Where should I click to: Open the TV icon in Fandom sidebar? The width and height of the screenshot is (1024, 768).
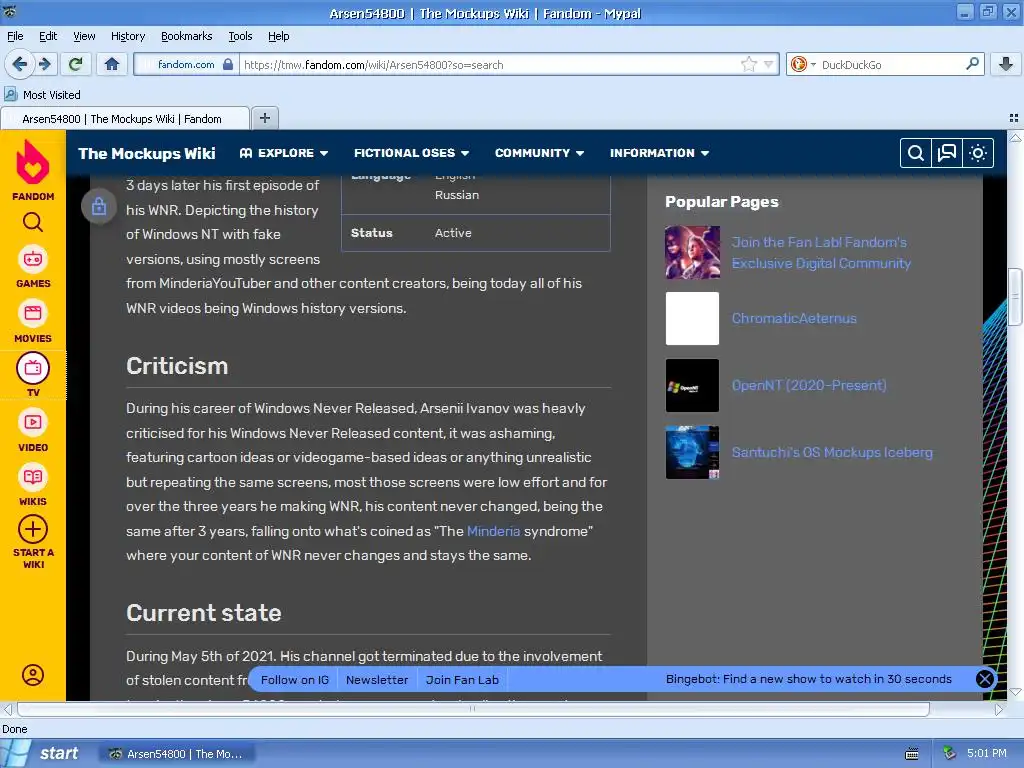[33, 368]
